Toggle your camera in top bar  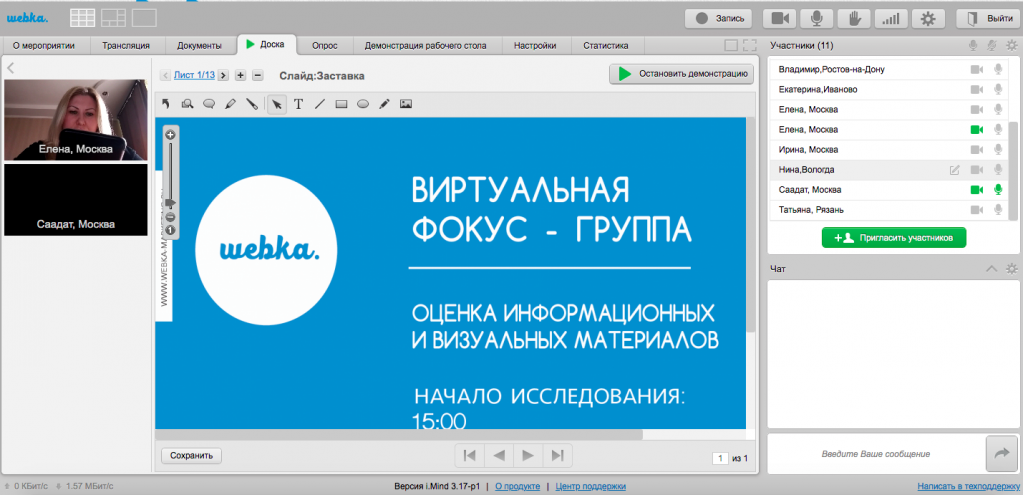click(x=781, y=19)
